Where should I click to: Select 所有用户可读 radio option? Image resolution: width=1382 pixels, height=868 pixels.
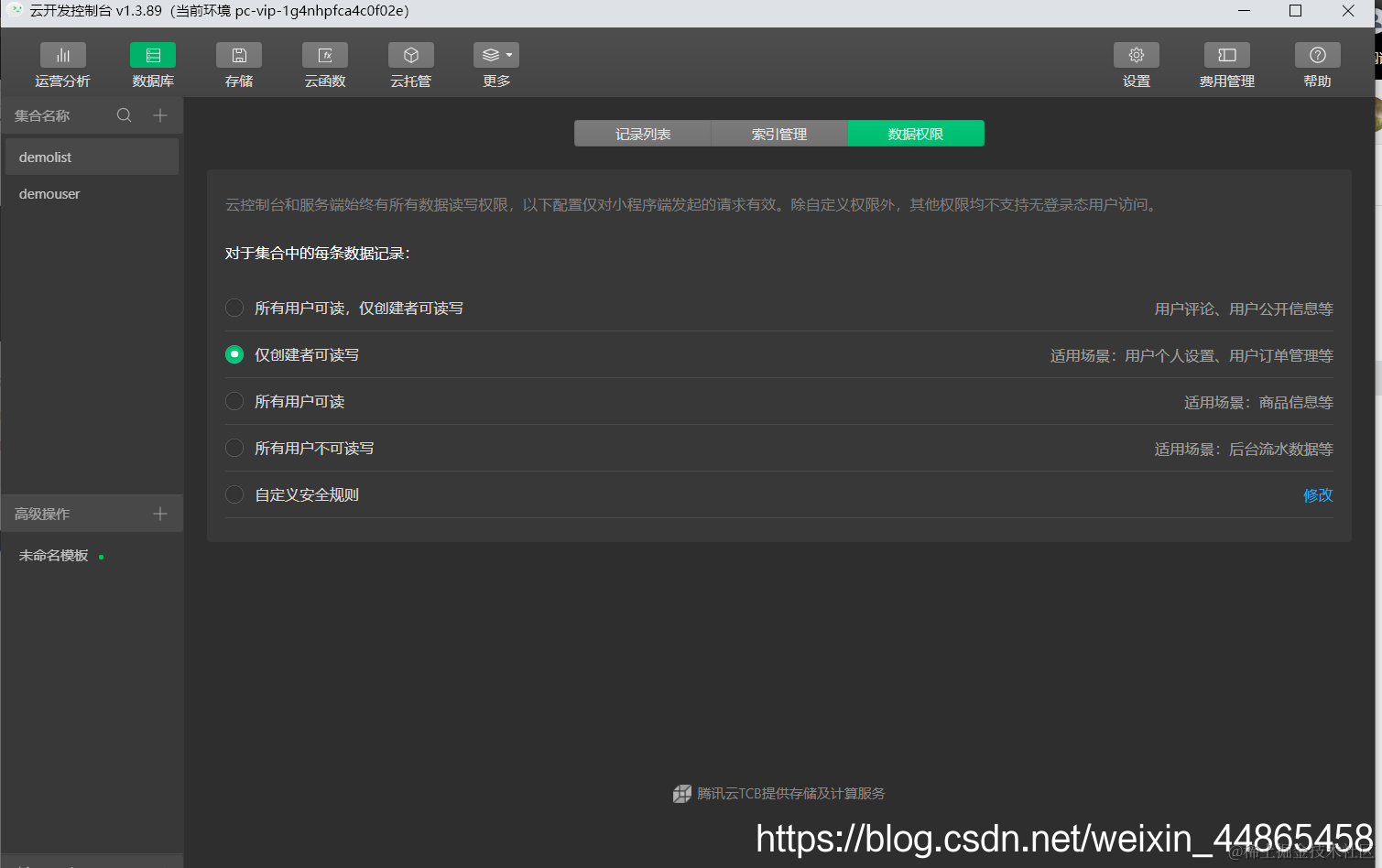pyautogui.click(x=234, y=401)
